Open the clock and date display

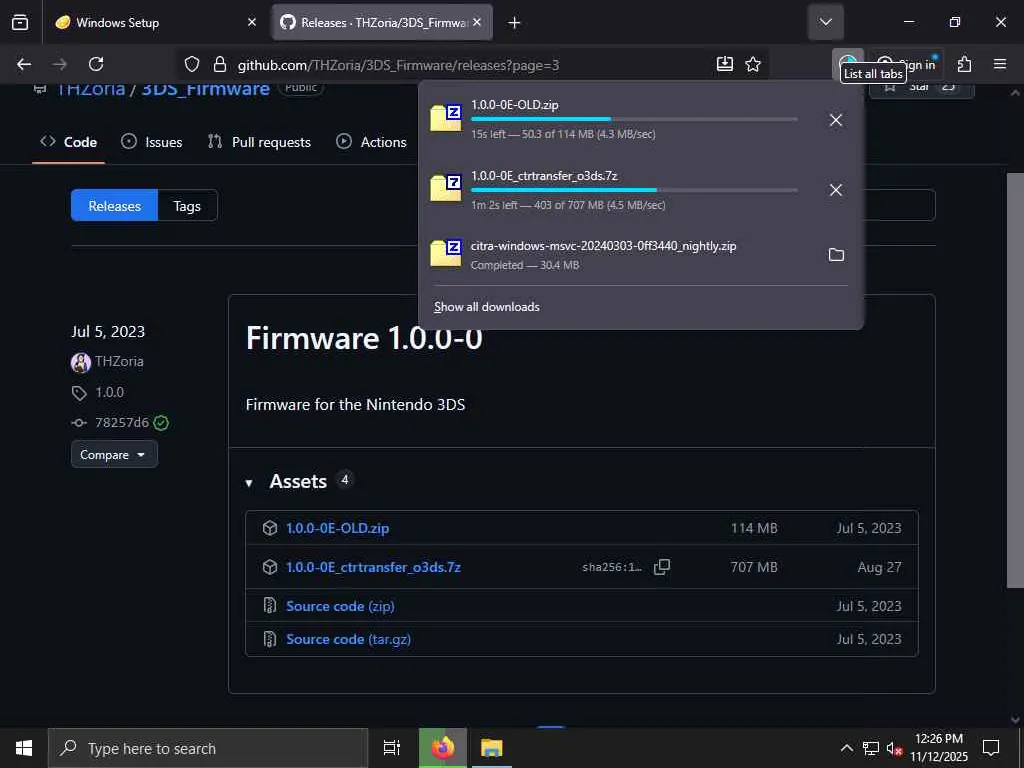(938, 748)
